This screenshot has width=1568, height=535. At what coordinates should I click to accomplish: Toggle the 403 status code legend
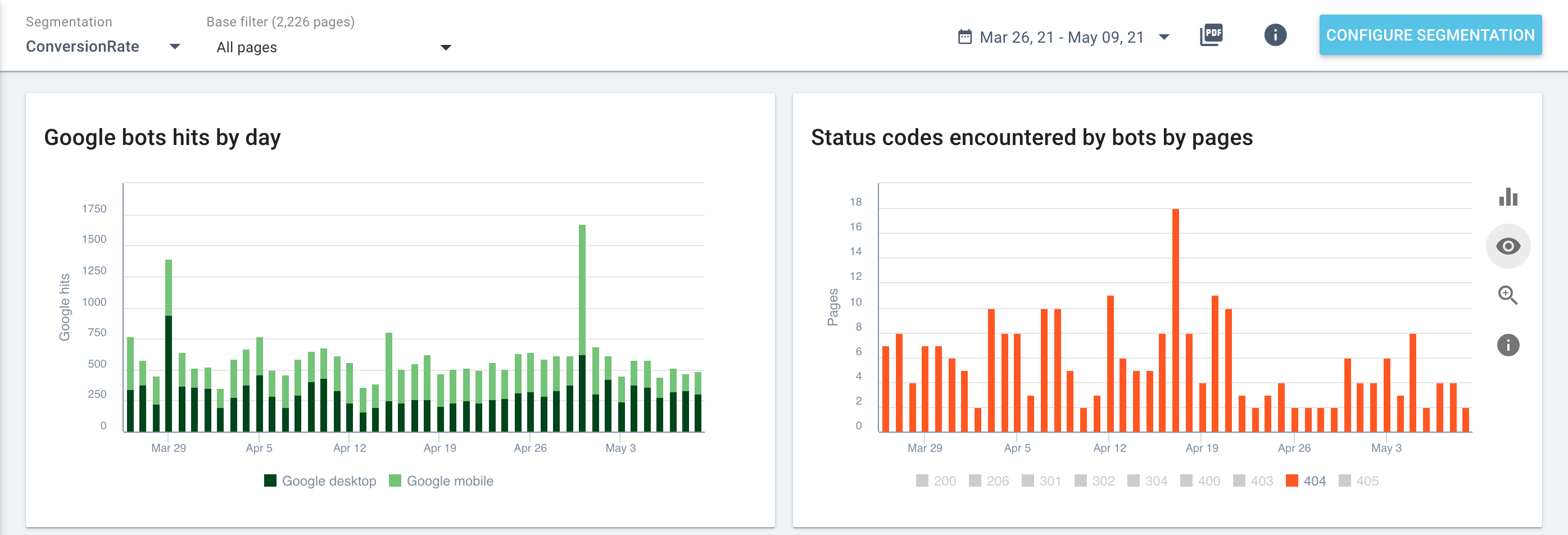coord(1253,481)
